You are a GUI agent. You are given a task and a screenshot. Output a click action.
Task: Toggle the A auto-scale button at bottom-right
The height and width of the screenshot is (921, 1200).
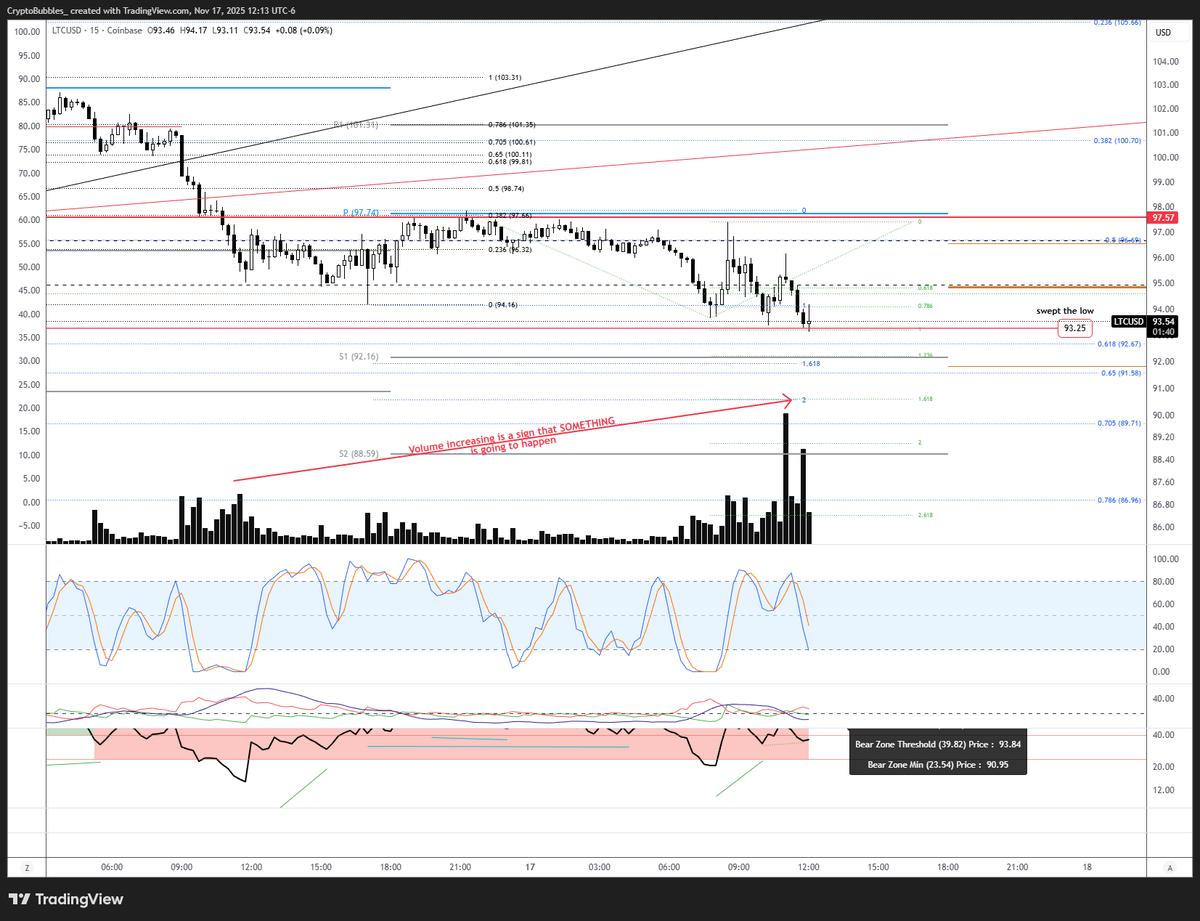1169,867
